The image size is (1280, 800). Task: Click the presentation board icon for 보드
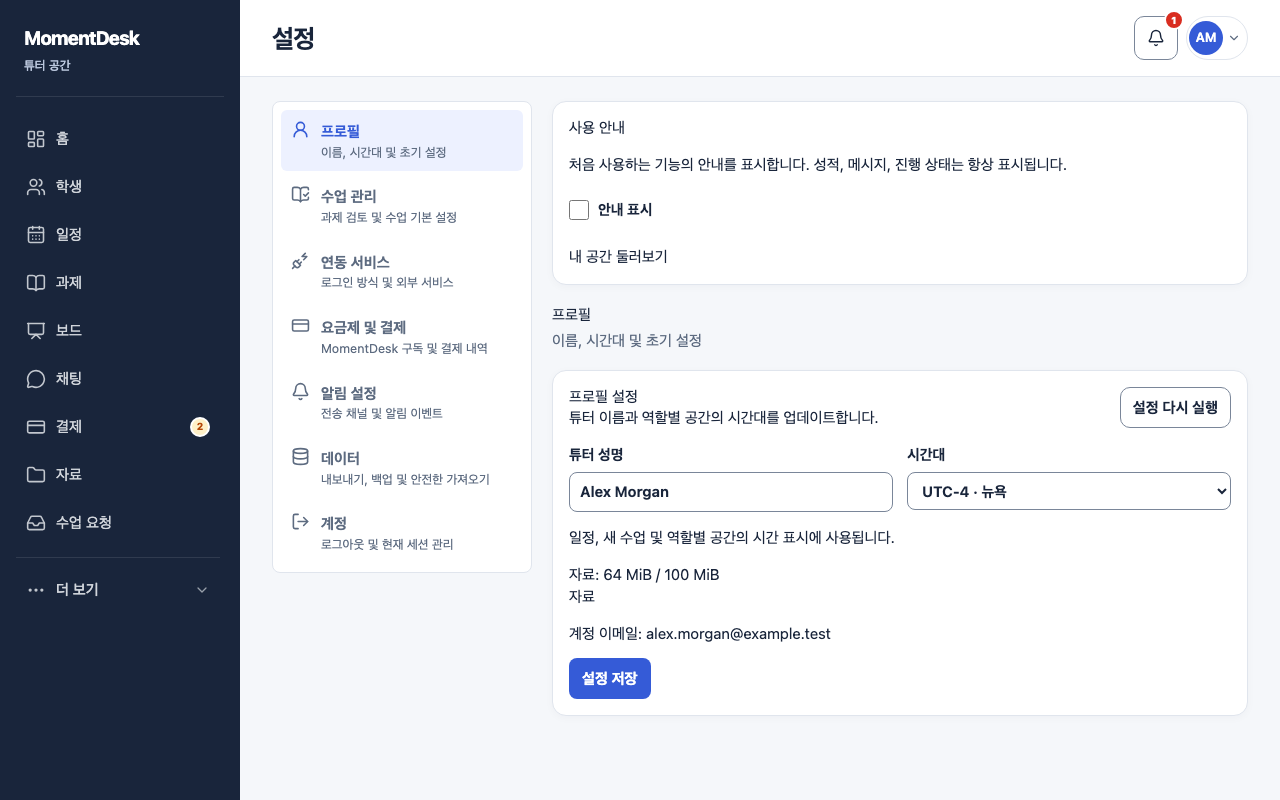pyautogui.click(x=36, y=331)
